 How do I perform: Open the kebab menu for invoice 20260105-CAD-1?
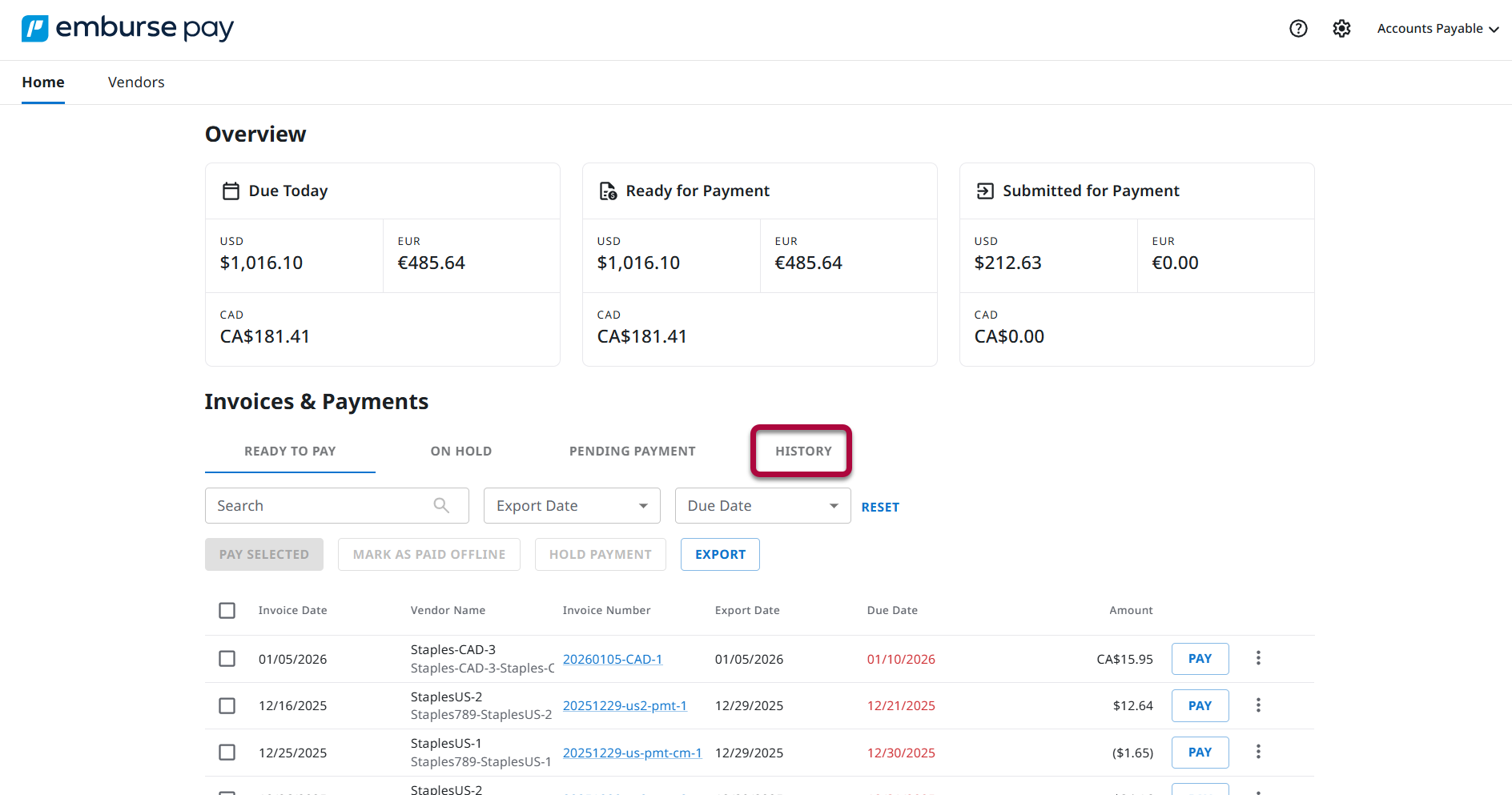pos(1258,658)
